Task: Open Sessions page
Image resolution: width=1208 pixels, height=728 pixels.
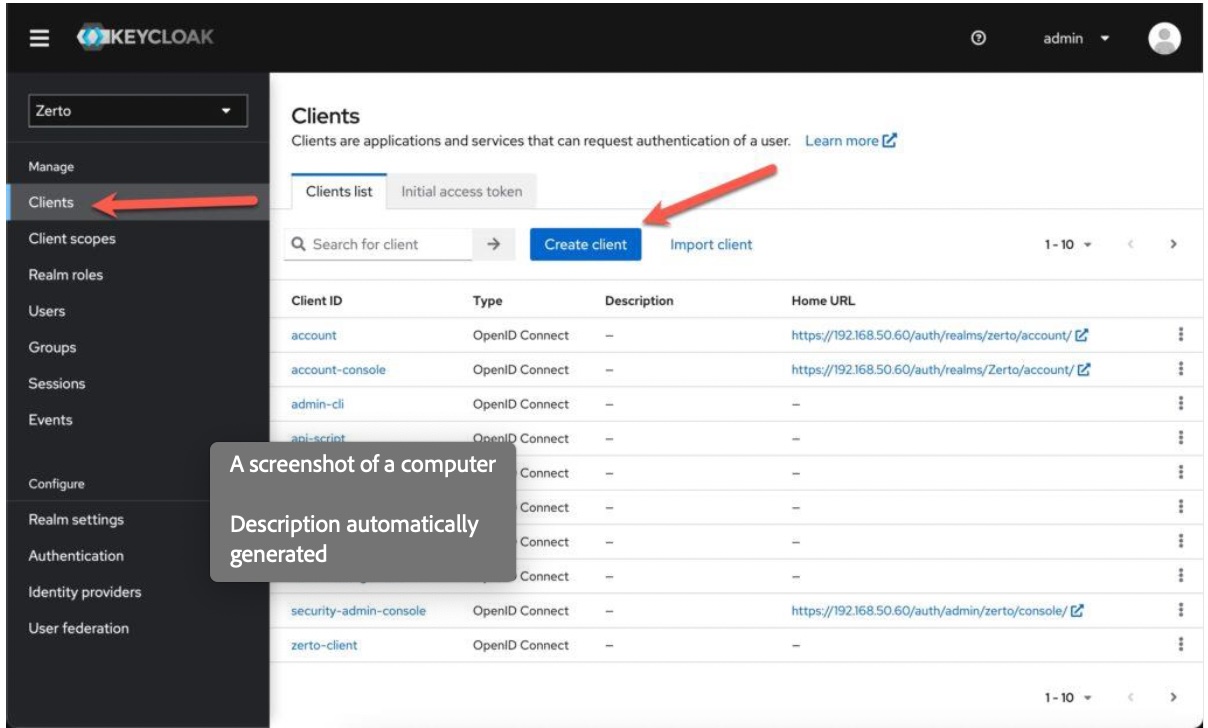Action: point(57,383)
